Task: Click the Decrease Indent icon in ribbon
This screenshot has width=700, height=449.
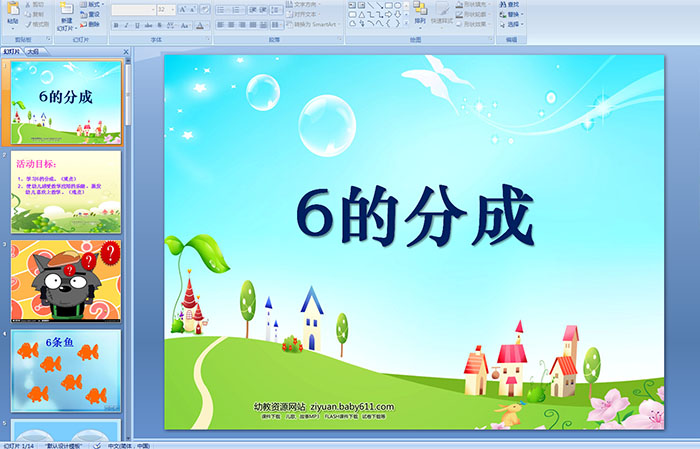Action: [253, 10]
